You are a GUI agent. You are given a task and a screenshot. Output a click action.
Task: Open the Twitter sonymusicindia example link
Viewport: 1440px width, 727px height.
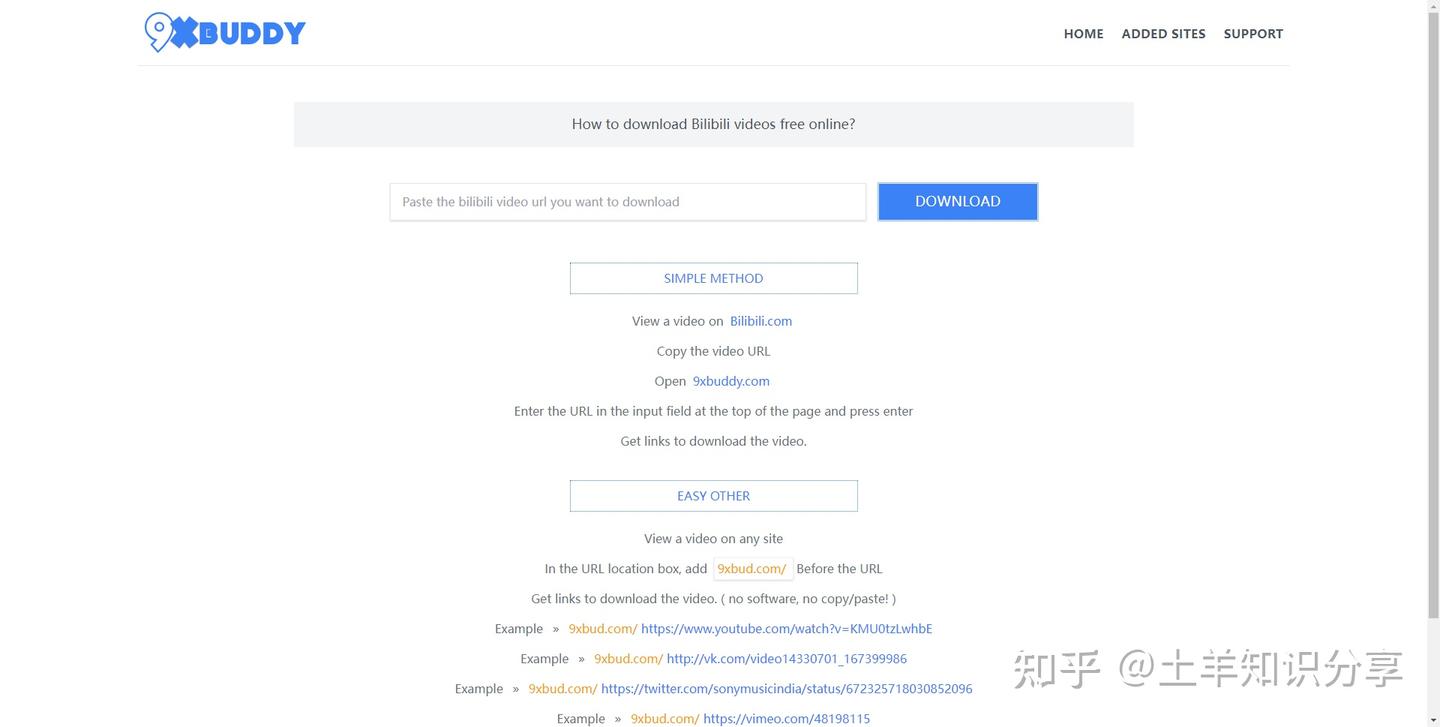(x=787, y=689)
